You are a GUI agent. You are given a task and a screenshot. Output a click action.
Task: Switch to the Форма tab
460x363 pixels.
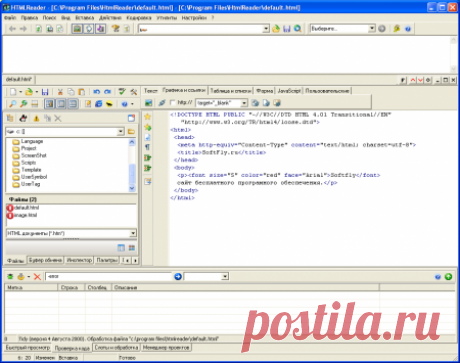[x=265, y=91]
